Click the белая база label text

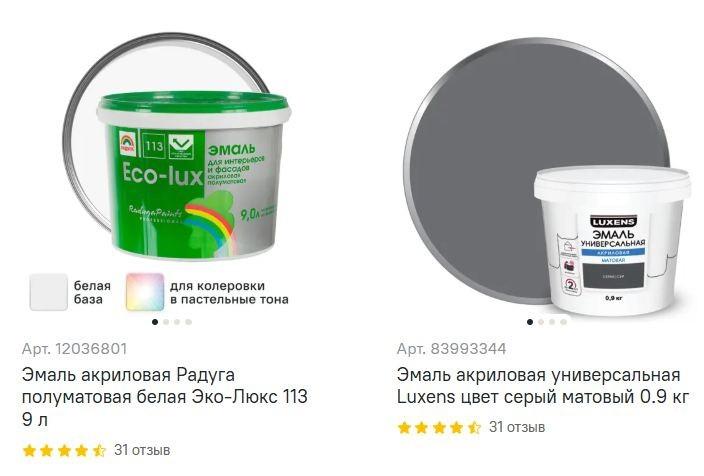coord(92,292)
